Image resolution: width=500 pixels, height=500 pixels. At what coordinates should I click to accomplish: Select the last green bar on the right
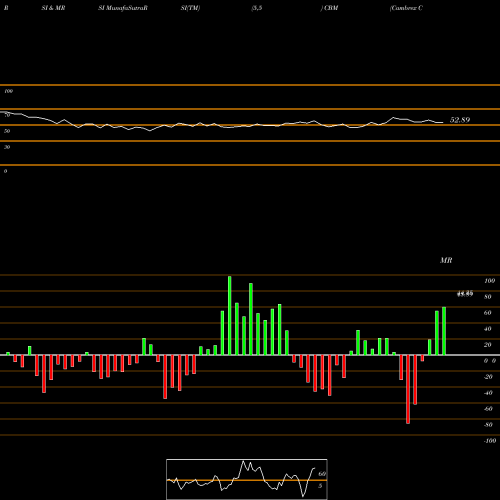[444, 331]
